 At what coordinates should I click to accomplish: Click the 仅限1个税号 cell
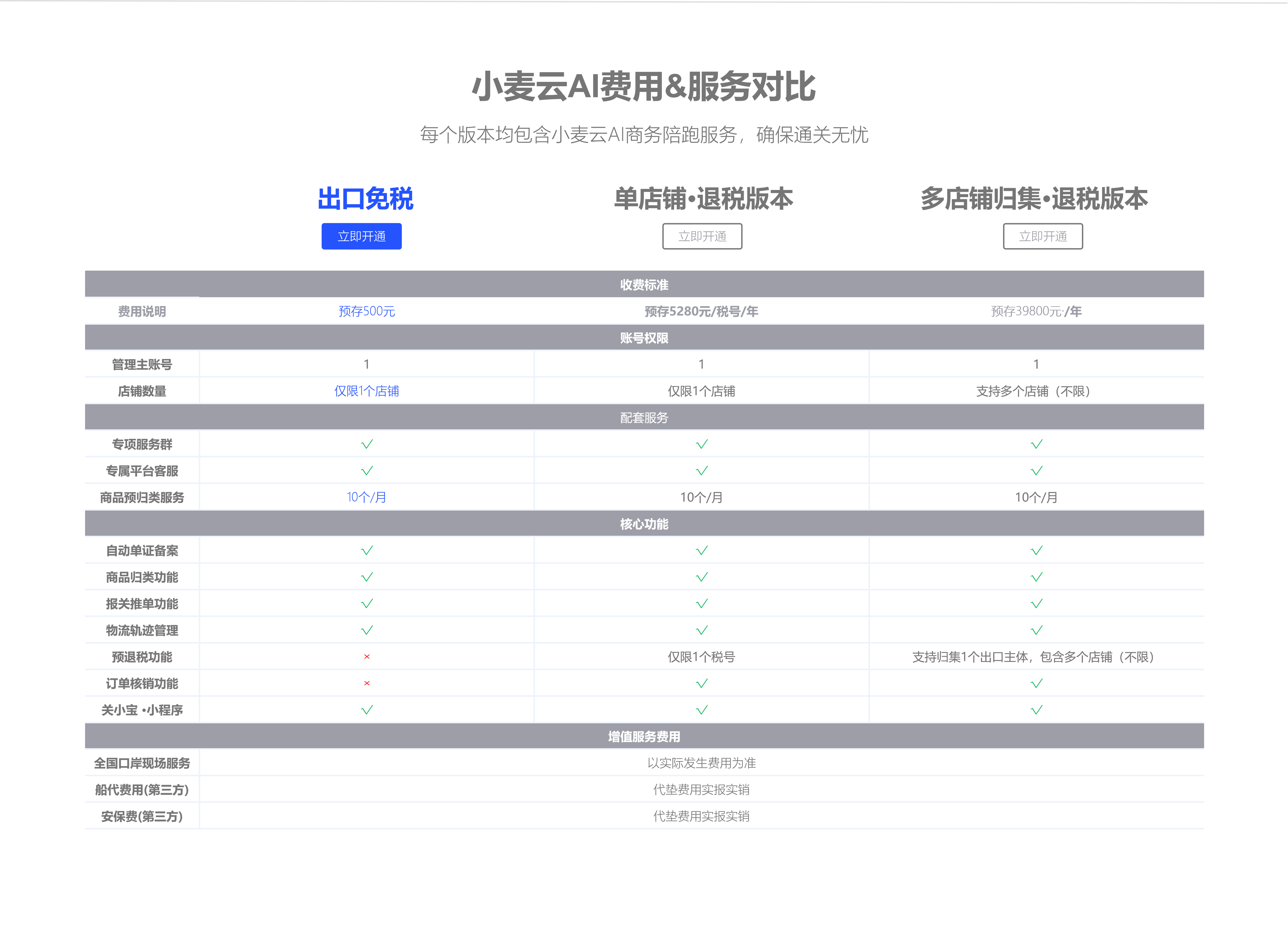tap(701, 657)
